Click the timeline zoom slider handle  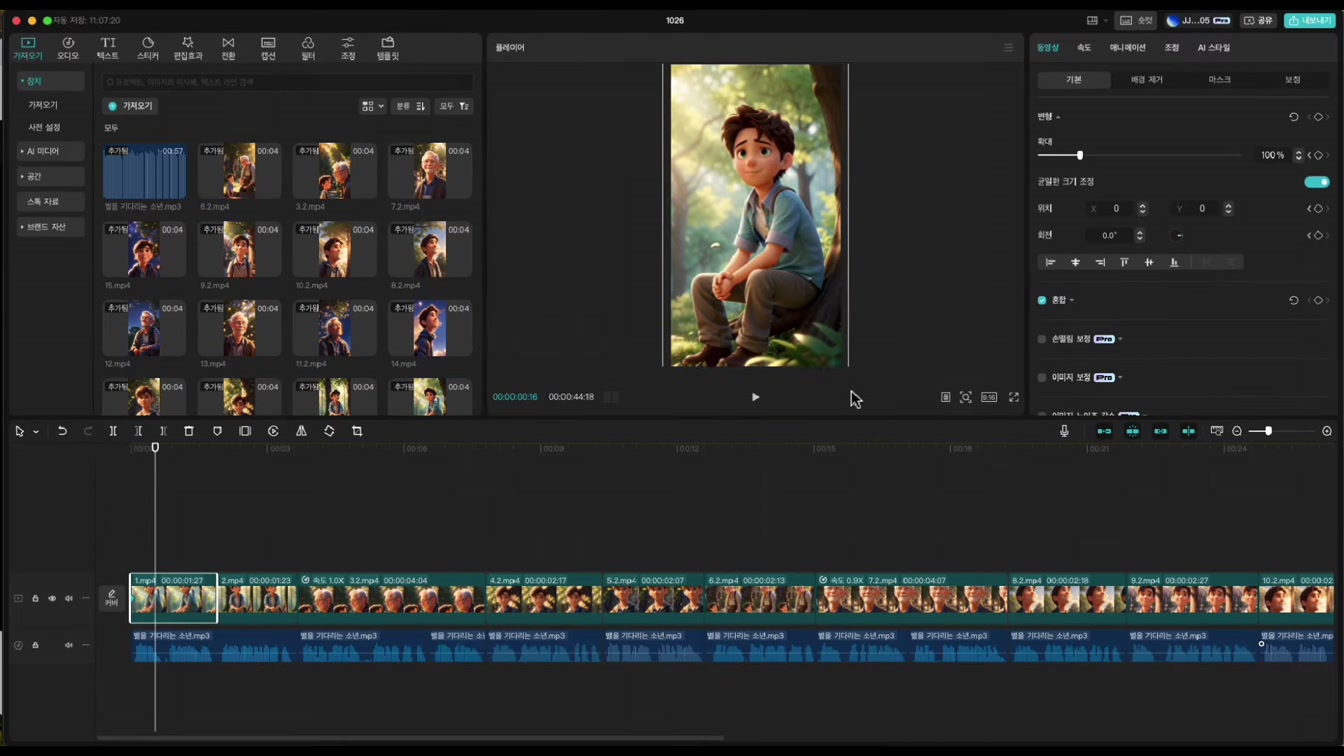1268,431
